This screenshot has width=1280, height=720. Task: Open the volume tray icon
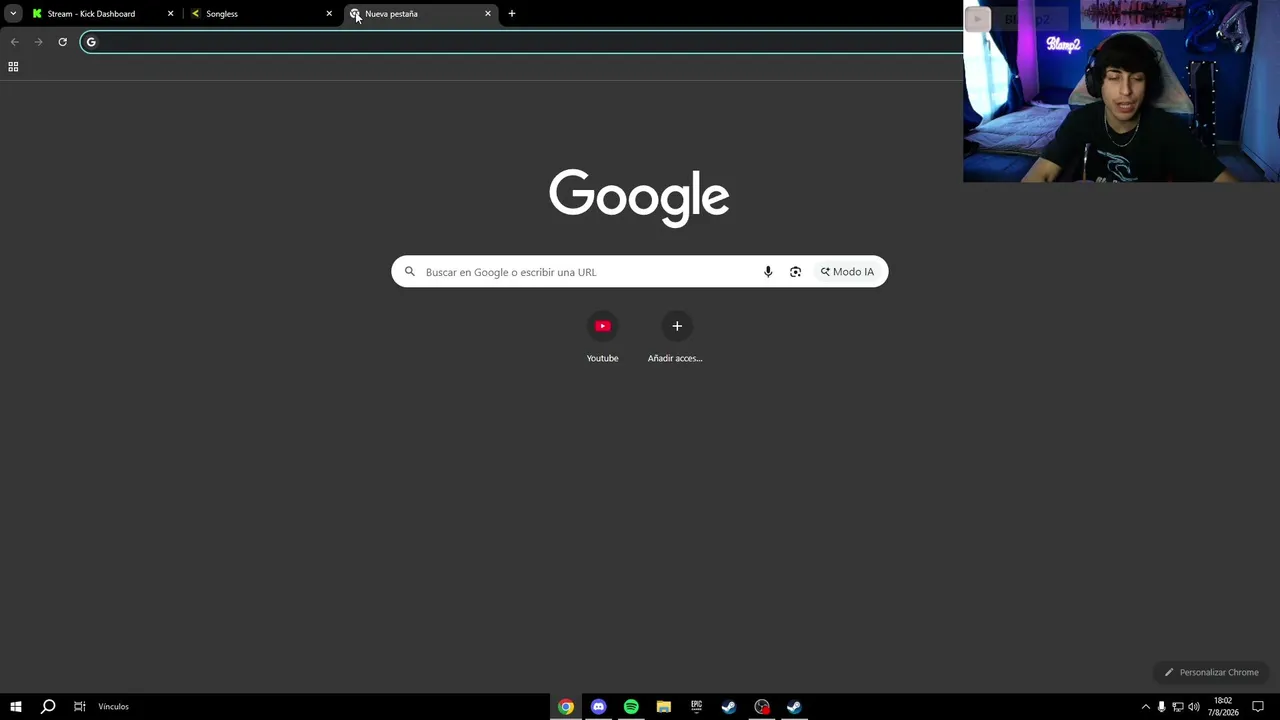point(1193,707)
